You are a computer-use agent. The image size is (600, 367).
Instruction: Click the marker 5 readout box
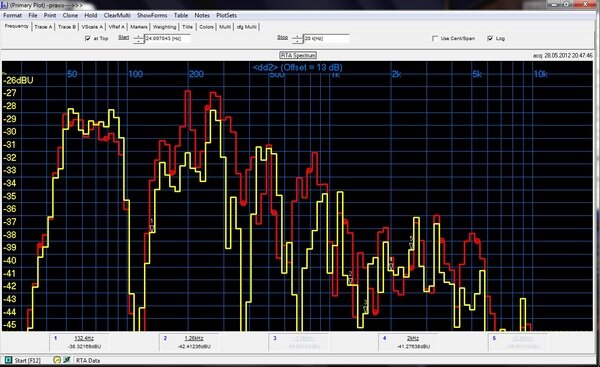coord(518,342)
